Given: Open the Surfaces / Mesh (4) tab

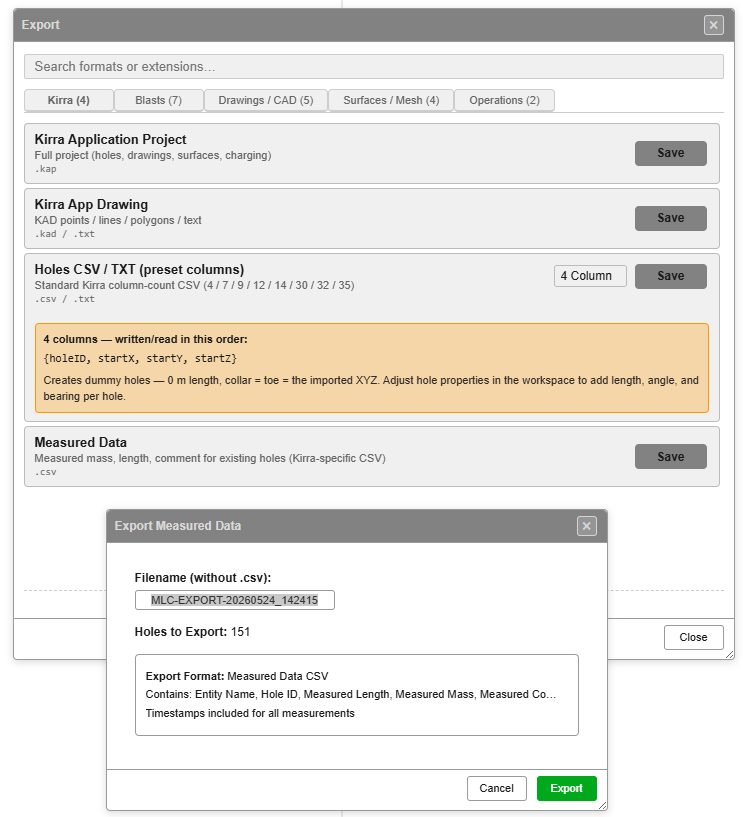Looking at the screenshot, I should 391,100.
